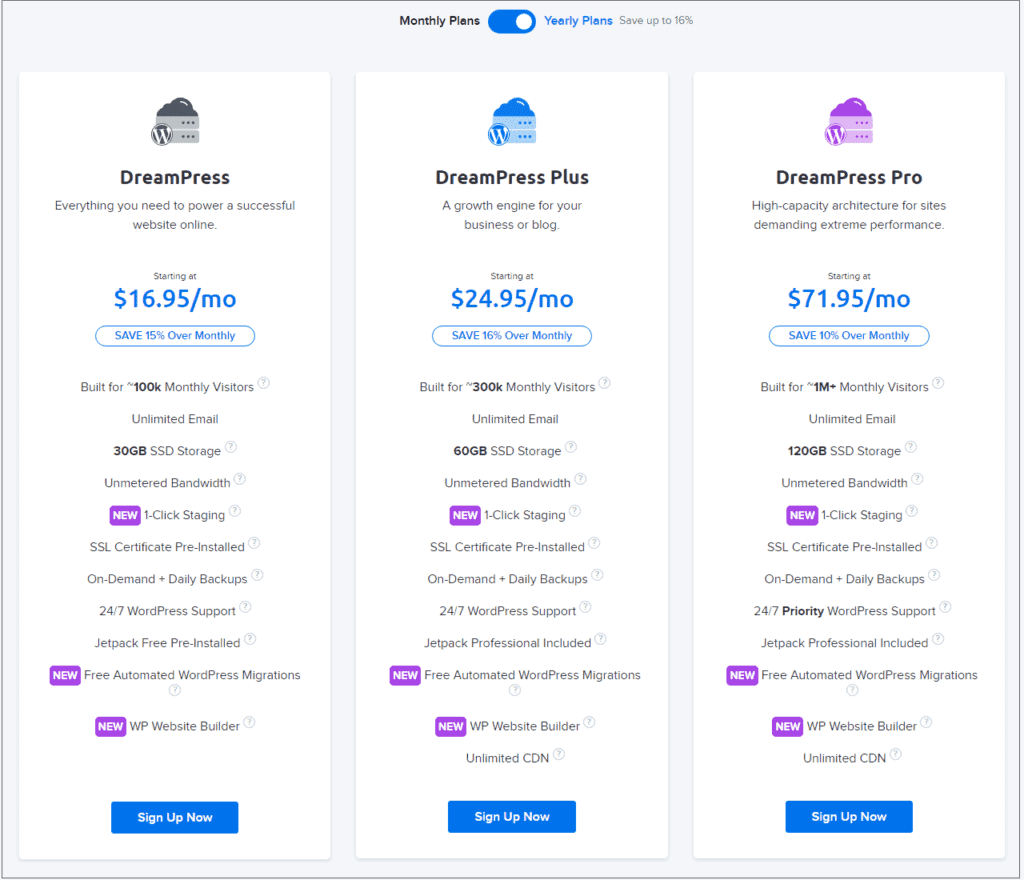Viewport: 1024px width, 880px height.
Task: Show Unmetered Bandwidth help in DreamPress card
Action: point(240,479)
